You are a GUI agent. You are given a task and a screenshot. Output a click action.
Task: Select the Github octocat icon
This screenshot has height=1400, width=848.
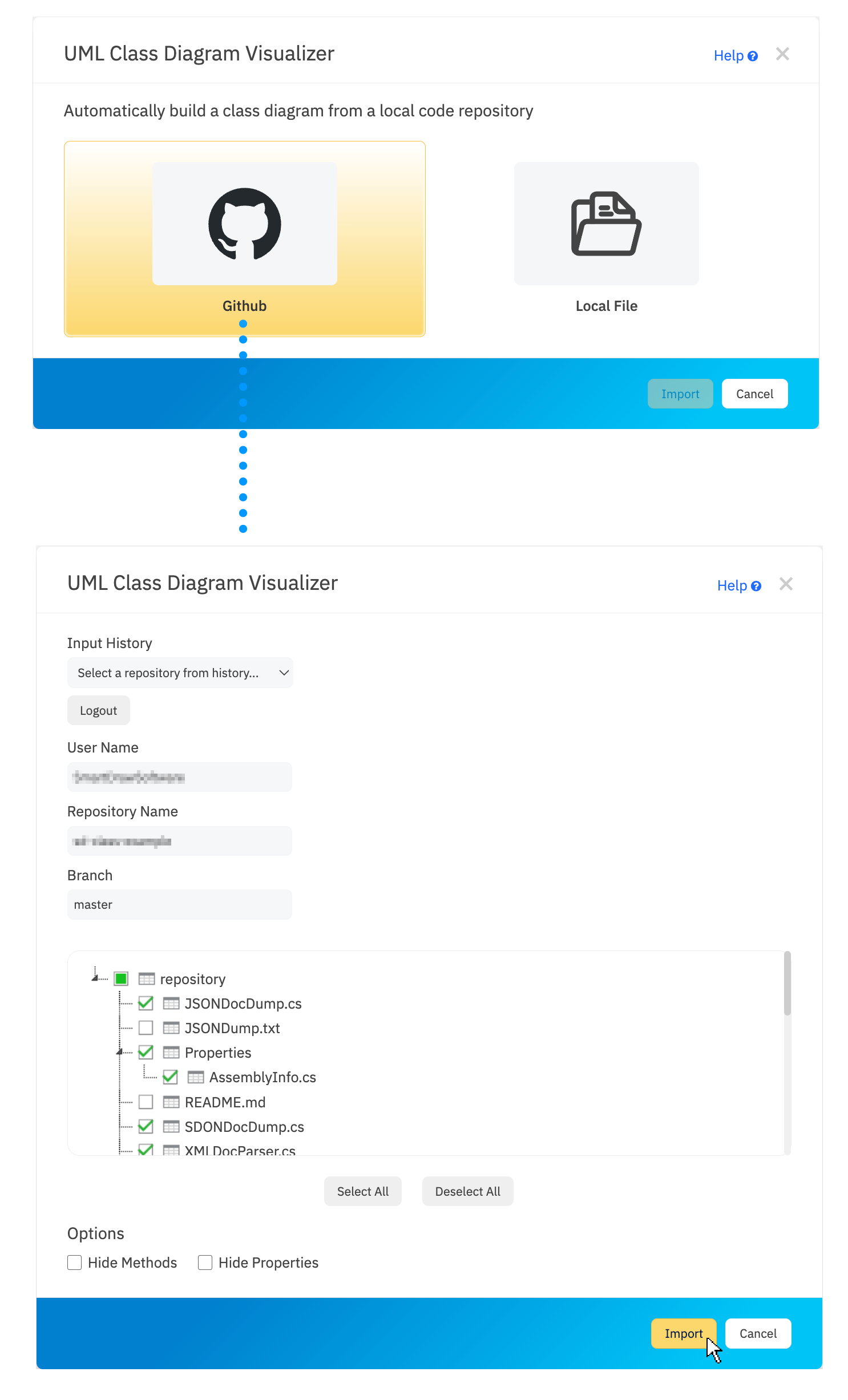(244, 224)
